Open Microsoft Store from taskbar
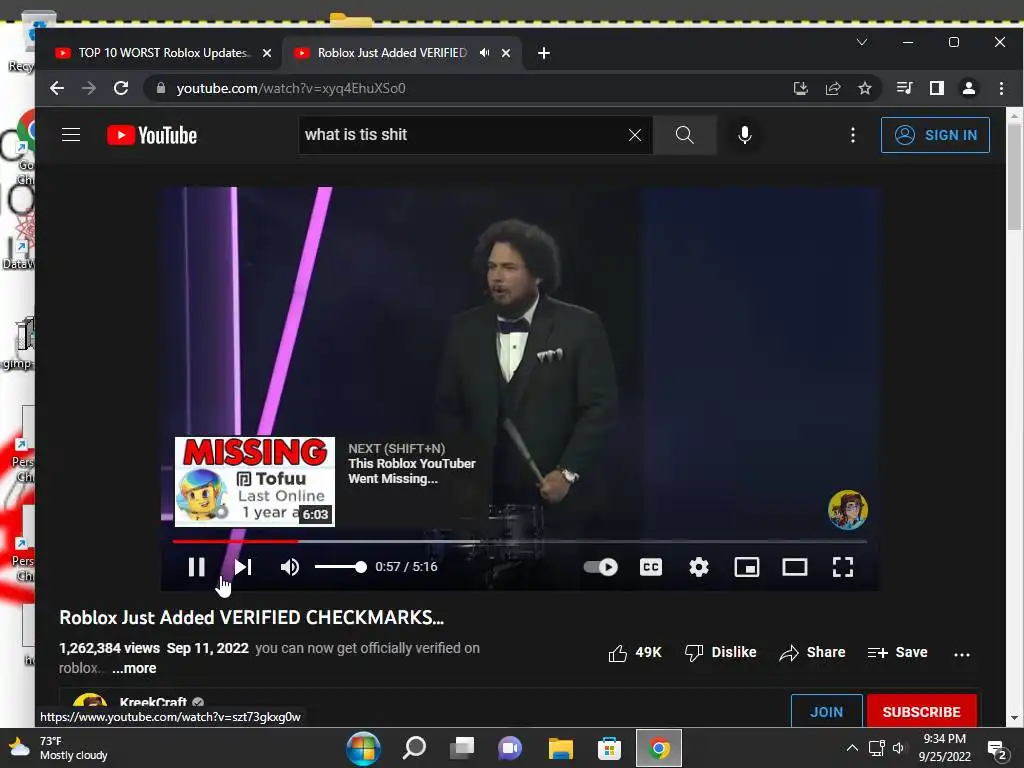1024x768 pixels. [x=609, y=748]
